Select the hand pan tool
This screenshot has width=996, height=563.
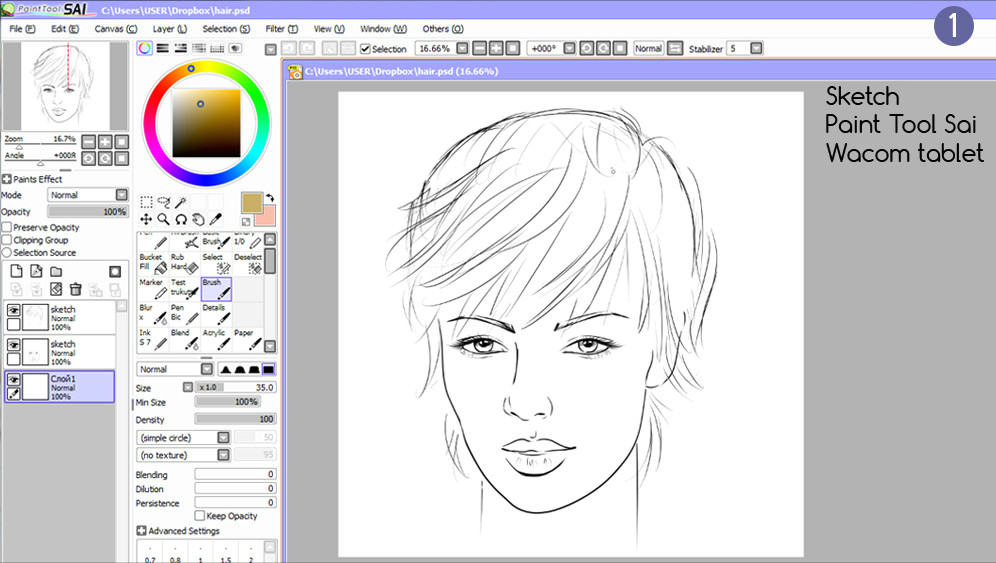point(198,219)
